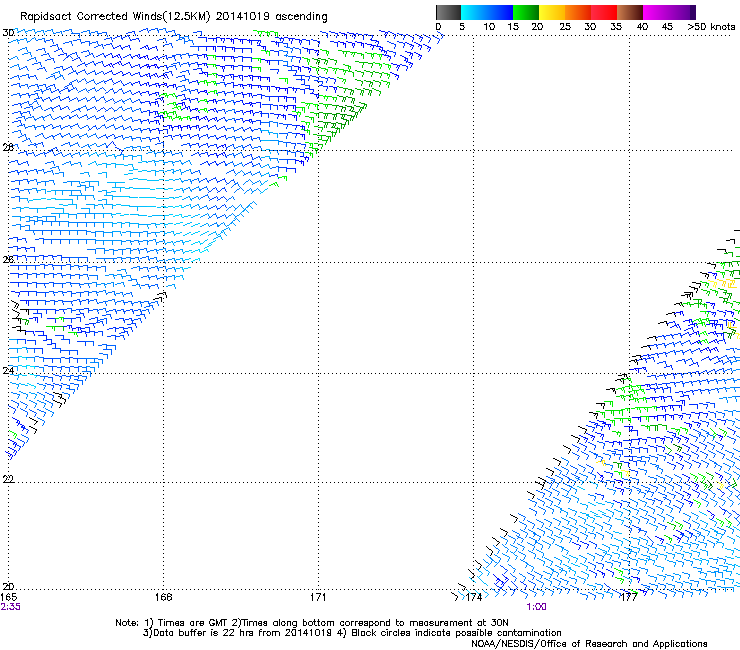The image size is (740, 650).
Task: Click the legend number 40
Action: coord(642,26)
